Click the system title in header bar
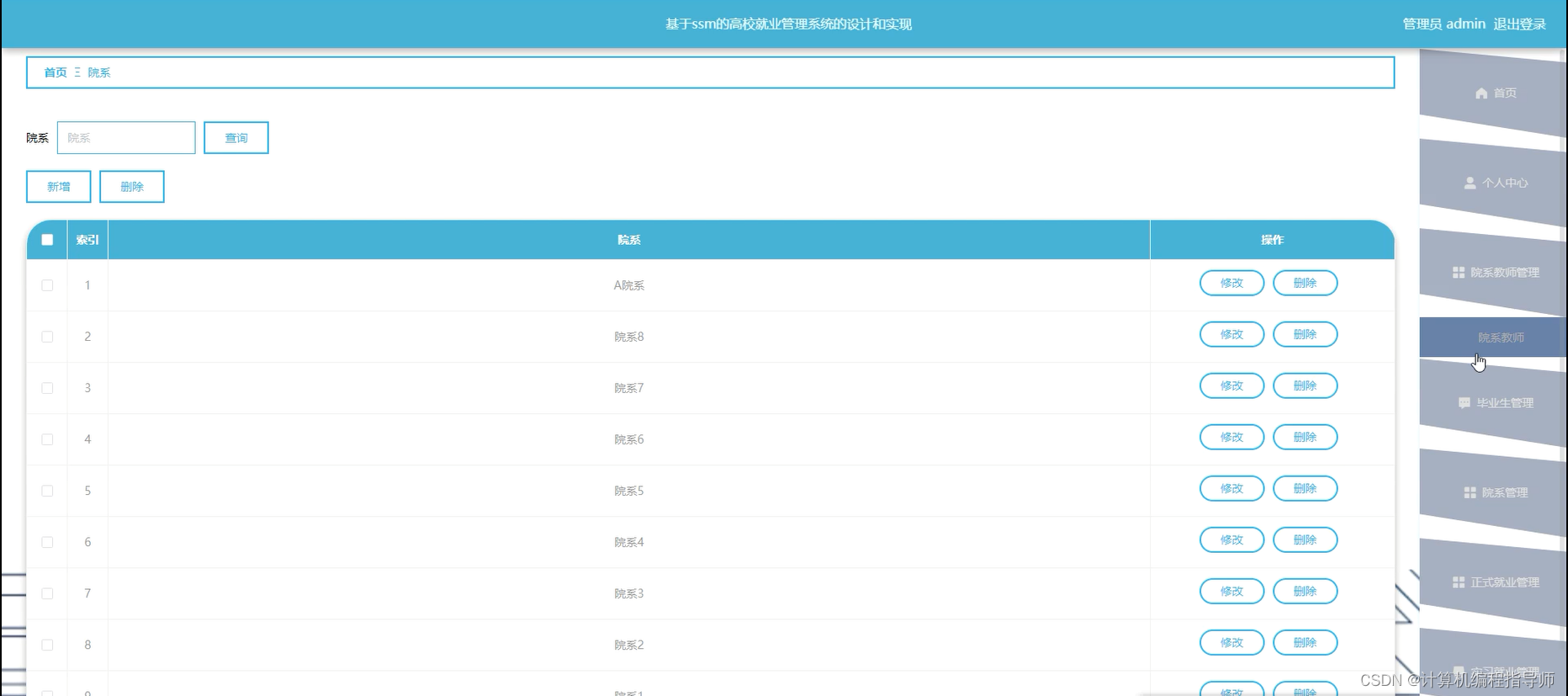 [788, 24]
